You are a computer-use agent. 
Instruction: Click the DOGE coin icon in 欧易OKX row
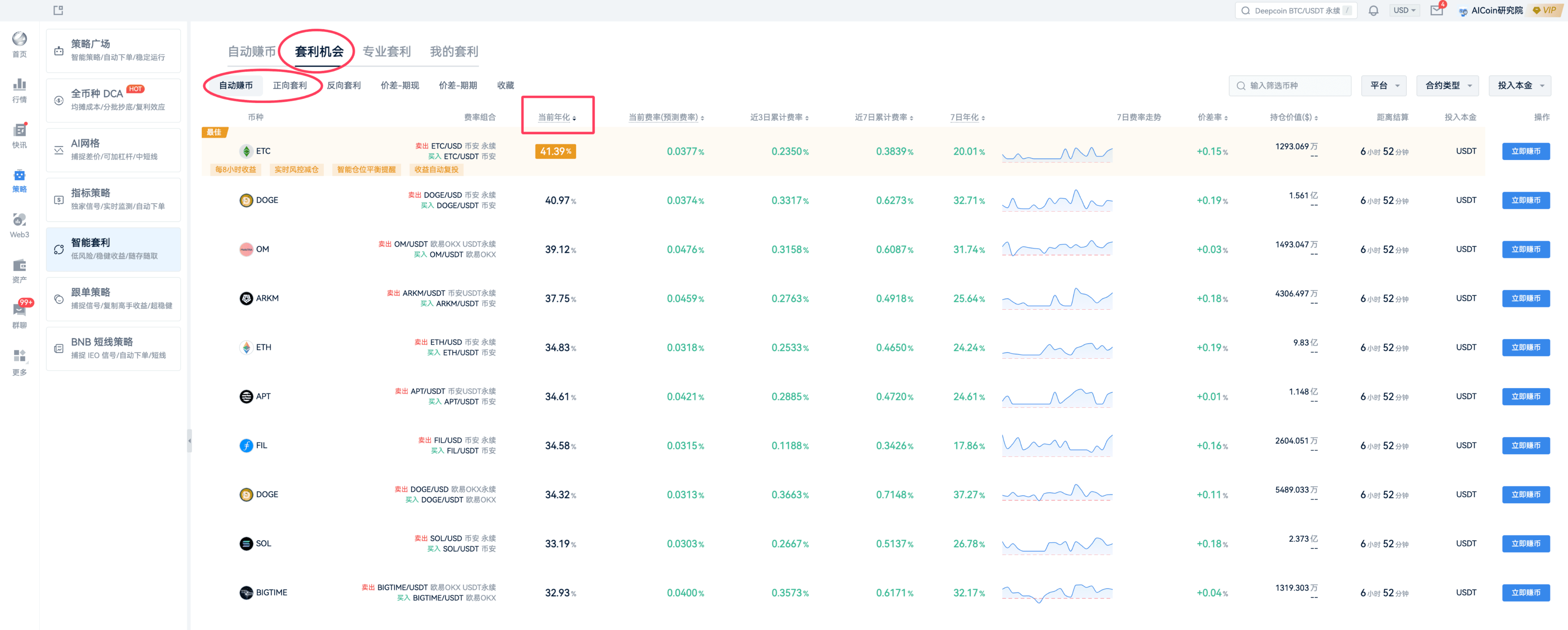(x=246, y=494)
